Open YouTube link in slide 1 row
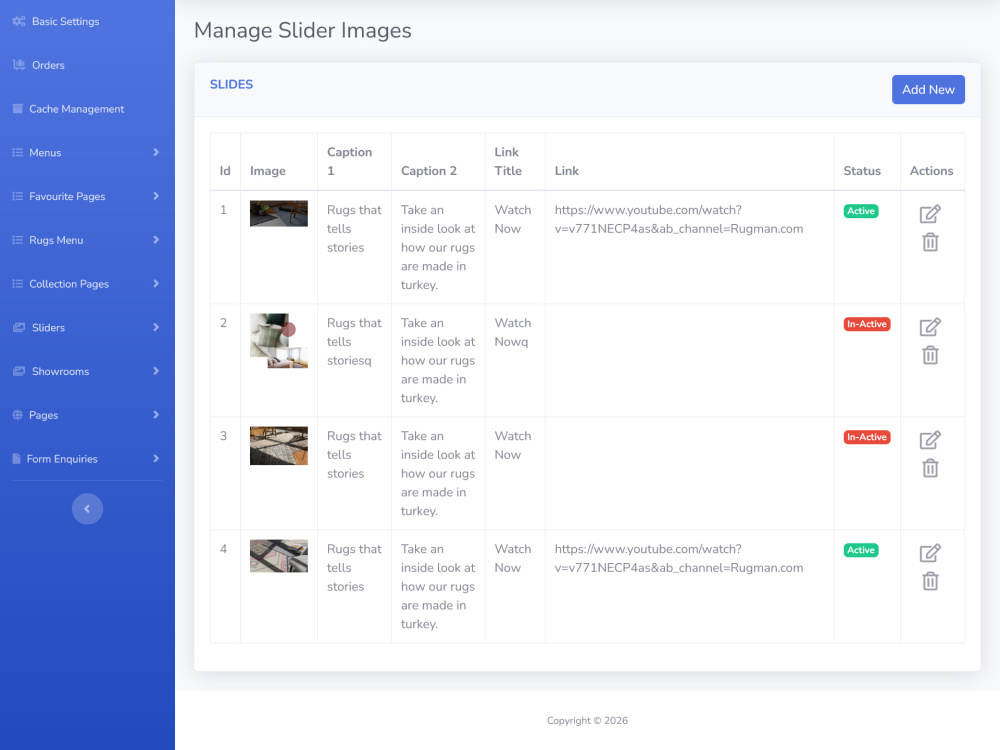 (x=679, y=219)
